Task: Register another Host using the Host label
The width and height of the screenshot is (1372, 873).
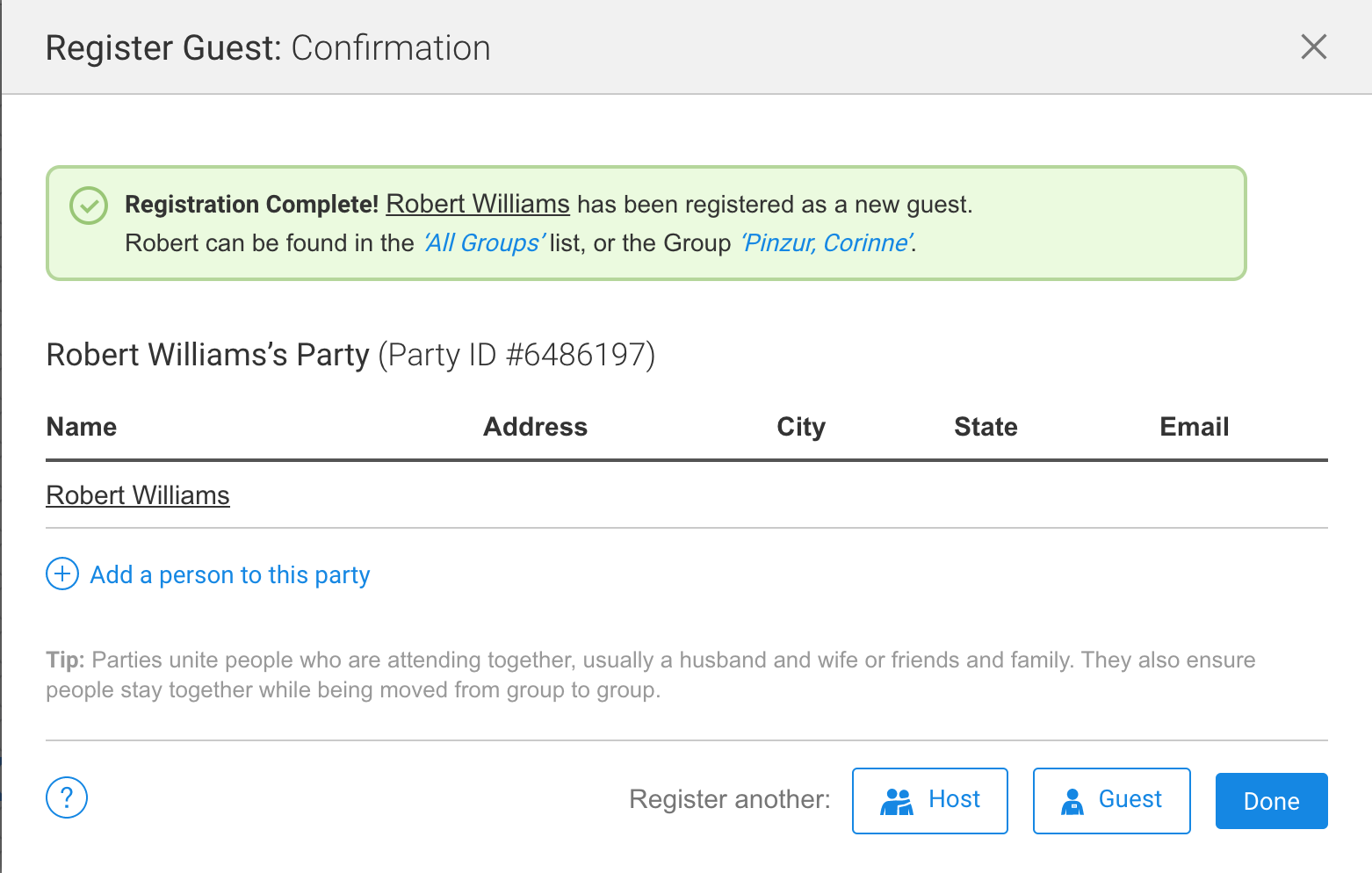Action: (954, 799)
